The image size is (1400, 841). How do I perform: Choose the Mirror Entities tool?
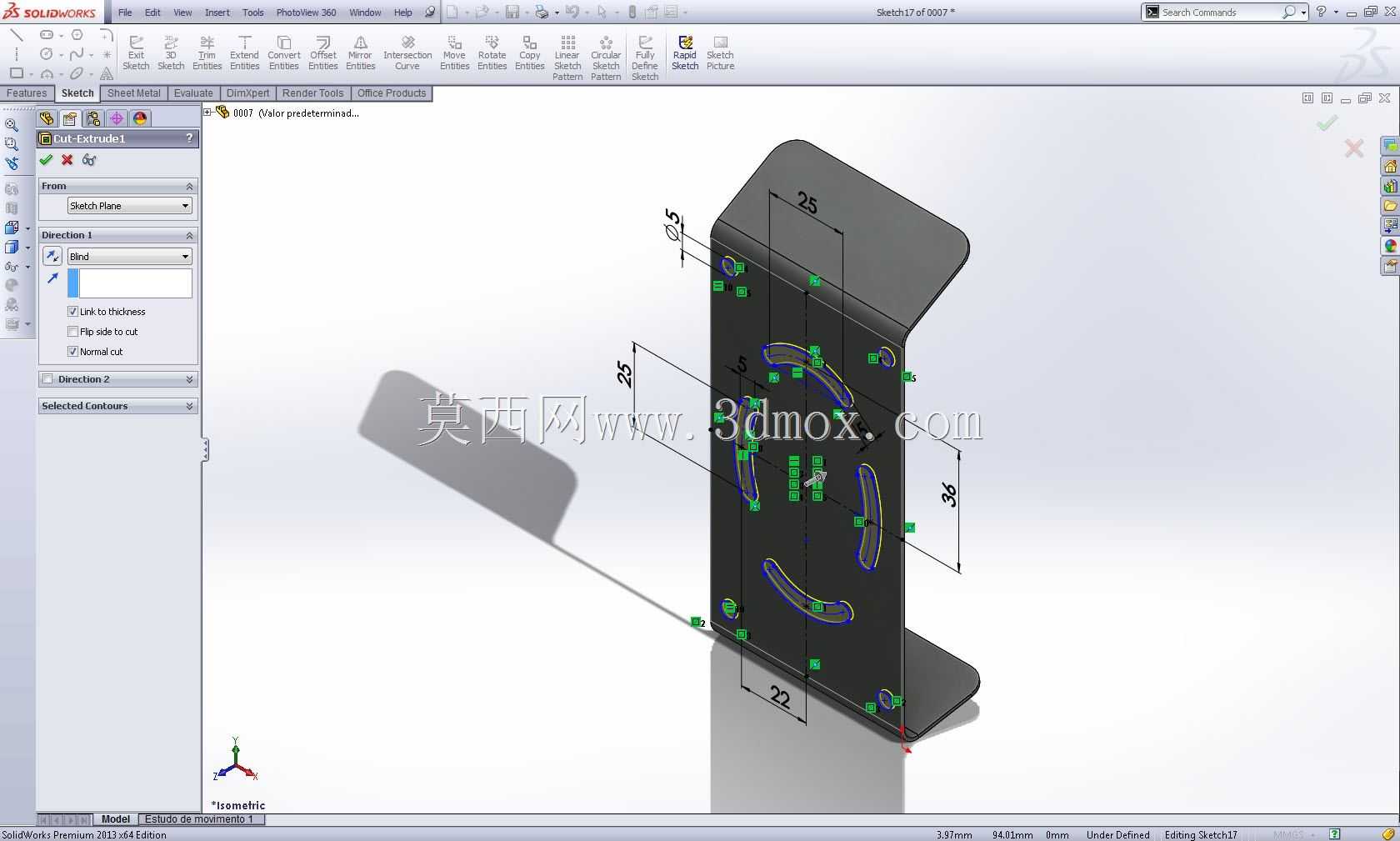tap(360, 53)
